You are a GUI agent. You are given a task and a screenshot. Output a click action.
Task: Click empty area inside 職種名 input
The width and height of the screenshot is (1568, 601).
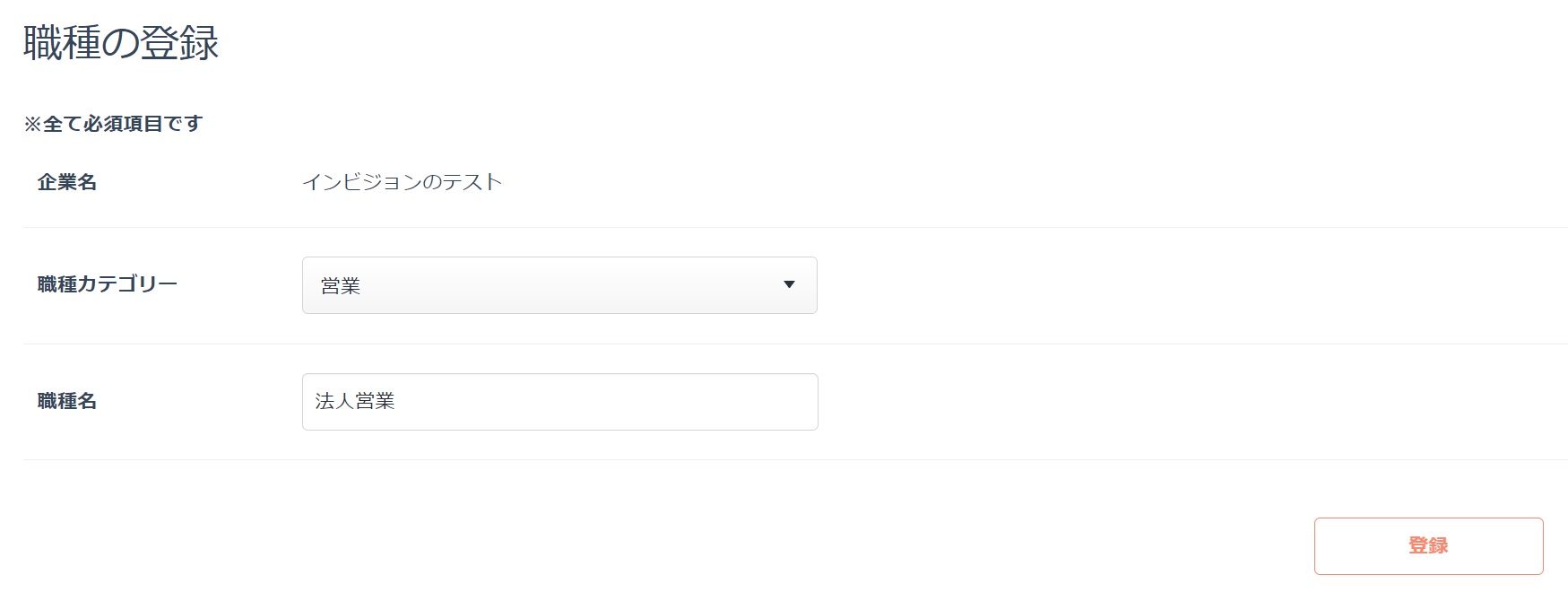click(628, 402)
